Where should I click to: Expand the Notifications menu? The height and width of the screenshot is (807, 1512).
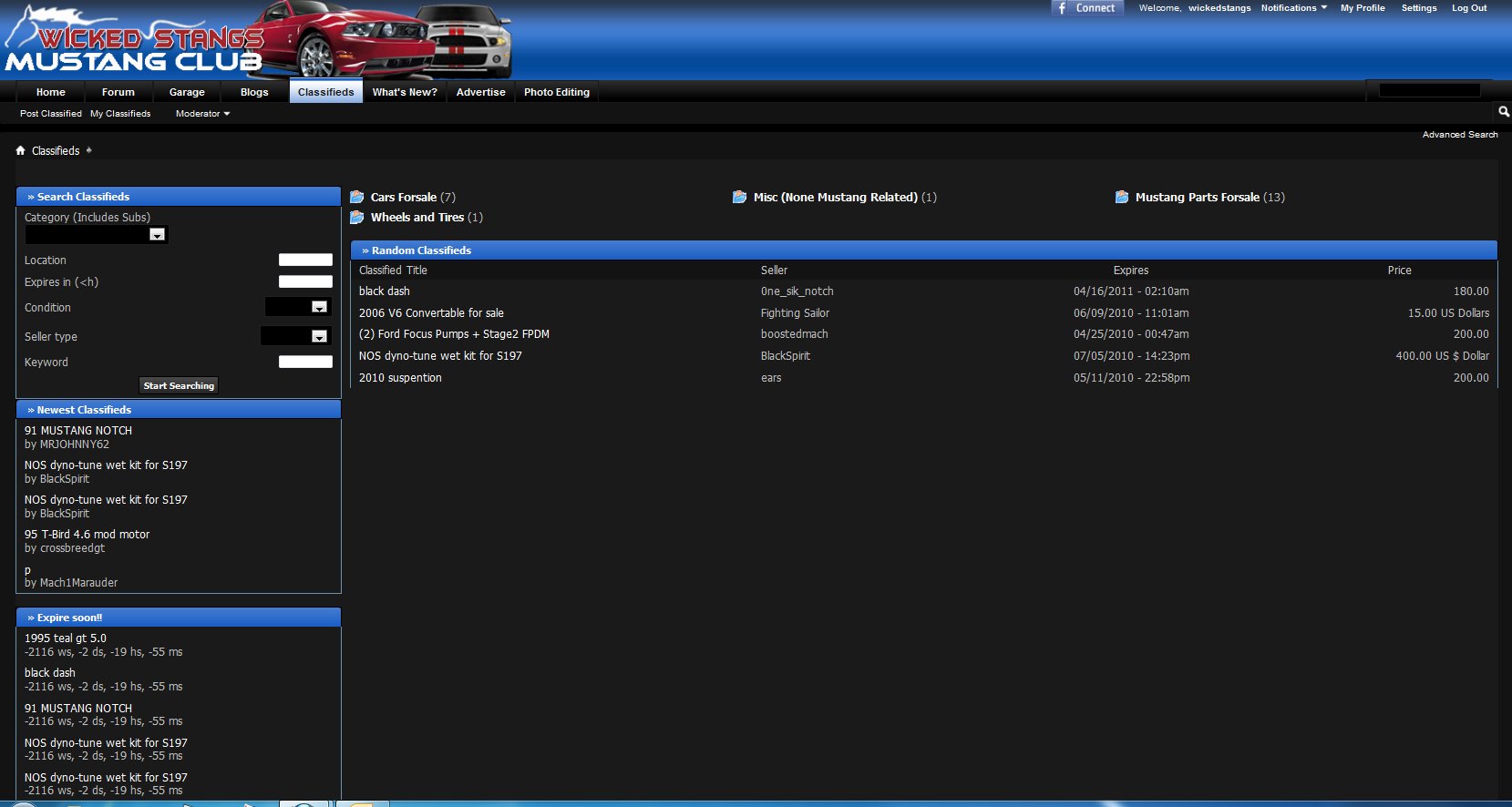1294,8
